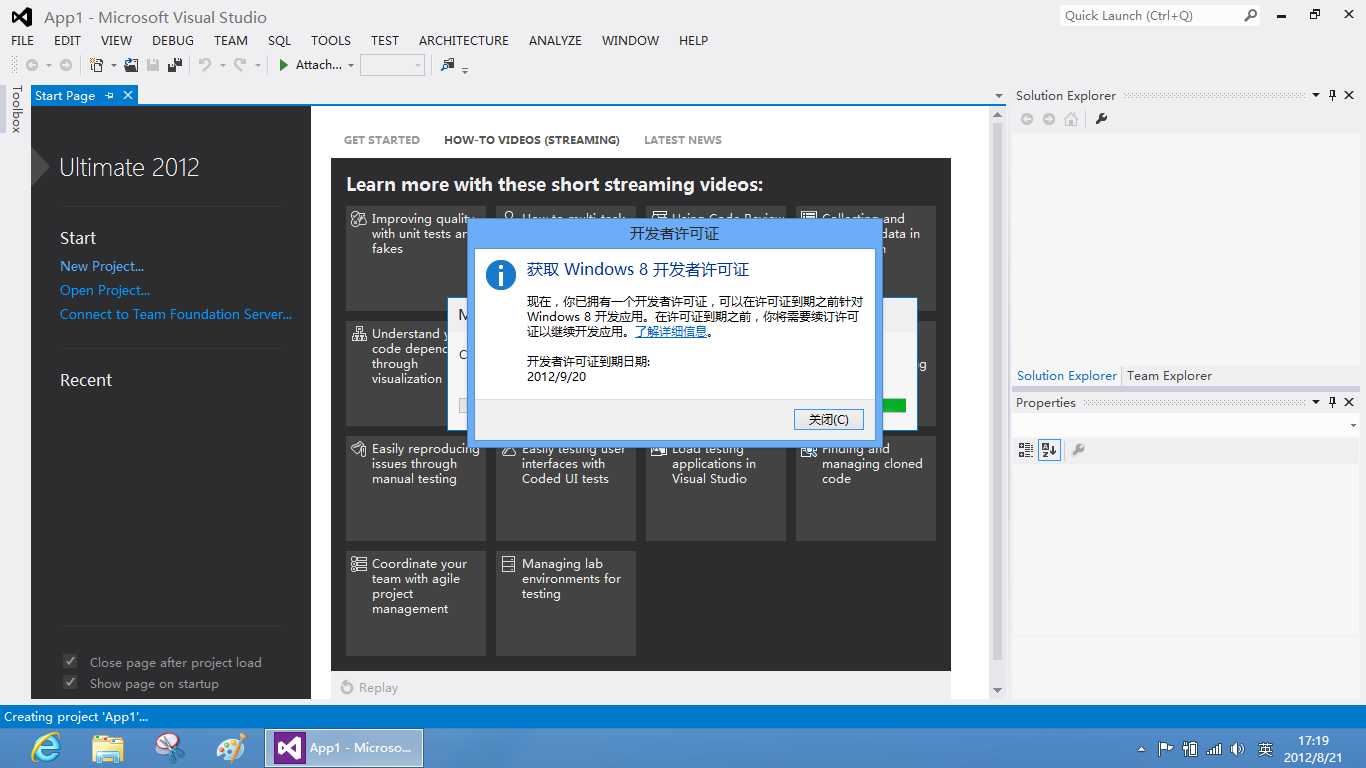Click the New Project... link
The height and width of the screenshot is (768, 1366).
102,266
